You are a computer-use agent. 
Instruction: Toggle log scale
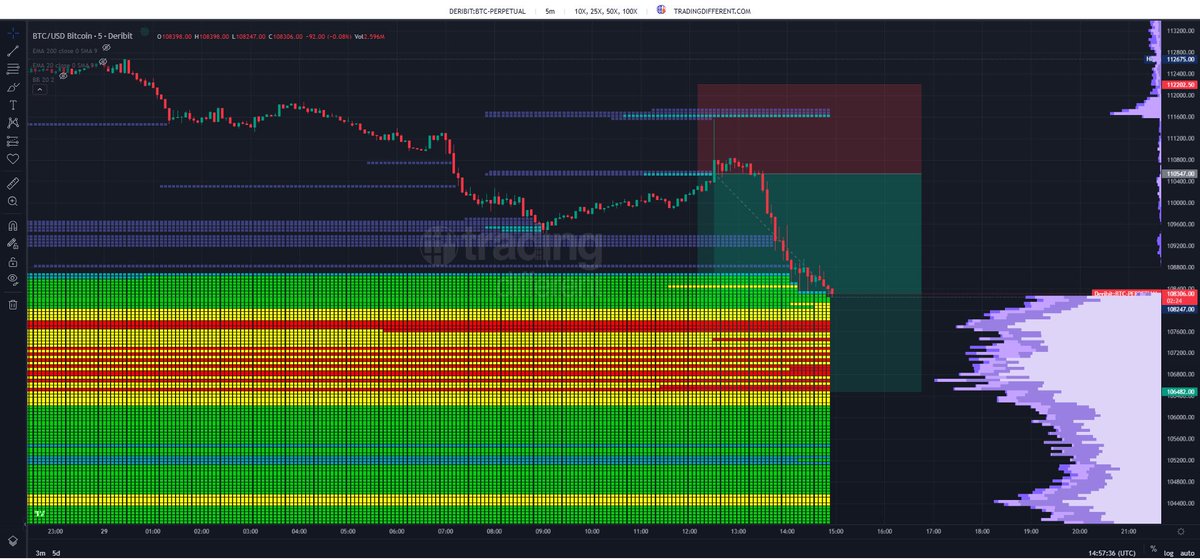click(1169, 551)
